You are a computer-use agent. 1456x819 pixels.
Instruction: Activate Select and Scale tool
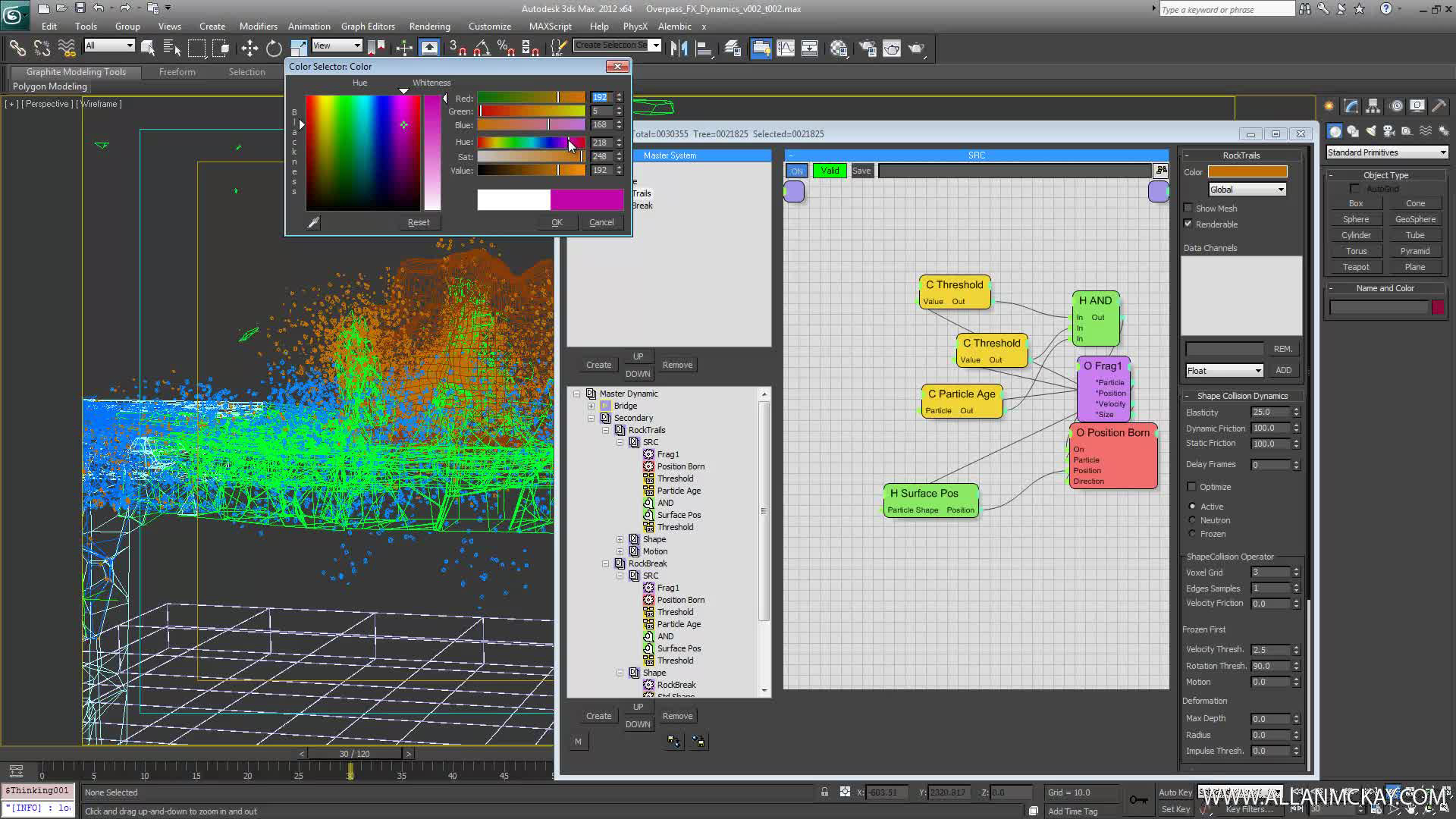299,48
